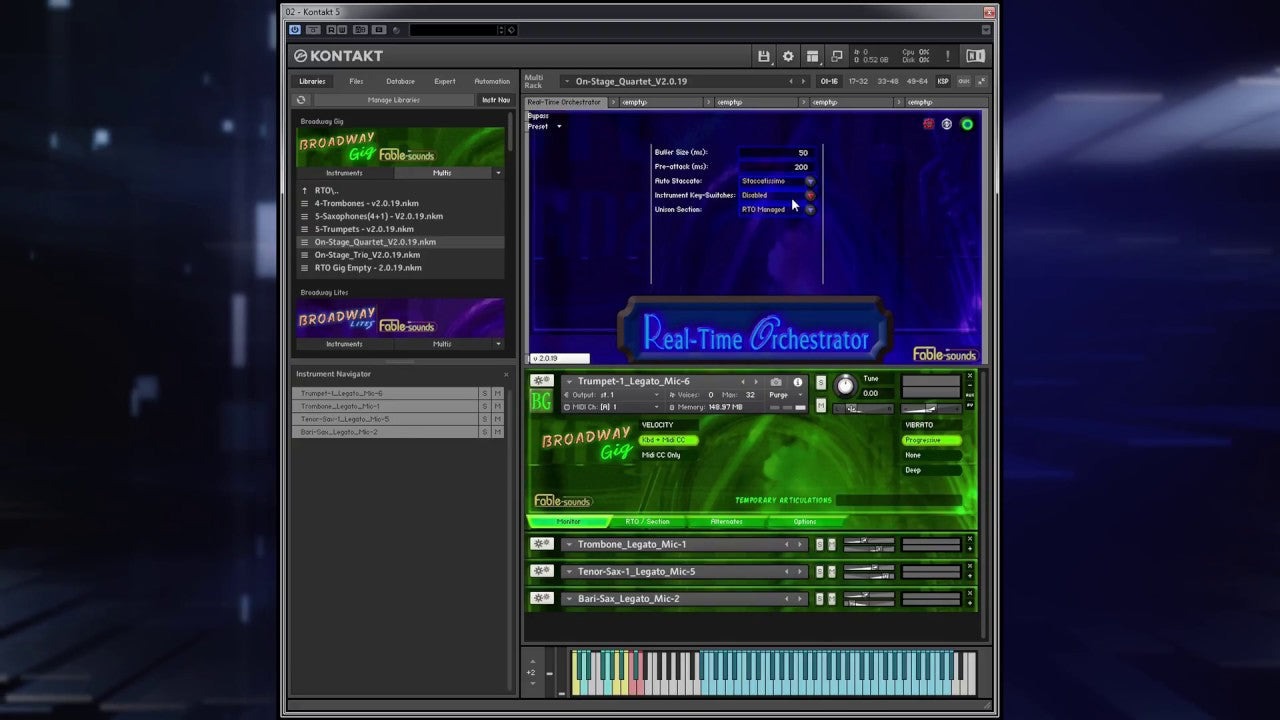The width and height of the screenshot is (1280, 720).
Task: Click the Kontakt save (floppy disk) icon
Action: (764, 56)
